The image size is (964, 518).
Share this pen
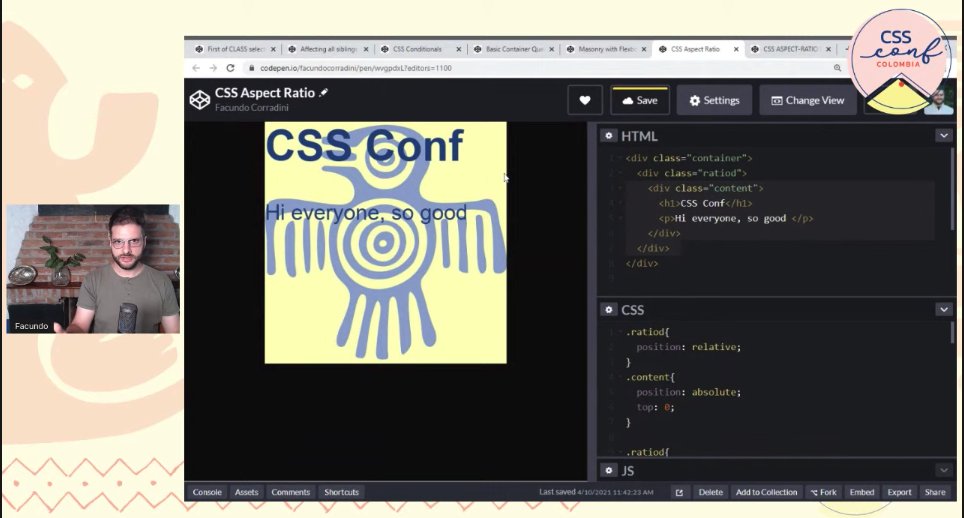point(935,492)
